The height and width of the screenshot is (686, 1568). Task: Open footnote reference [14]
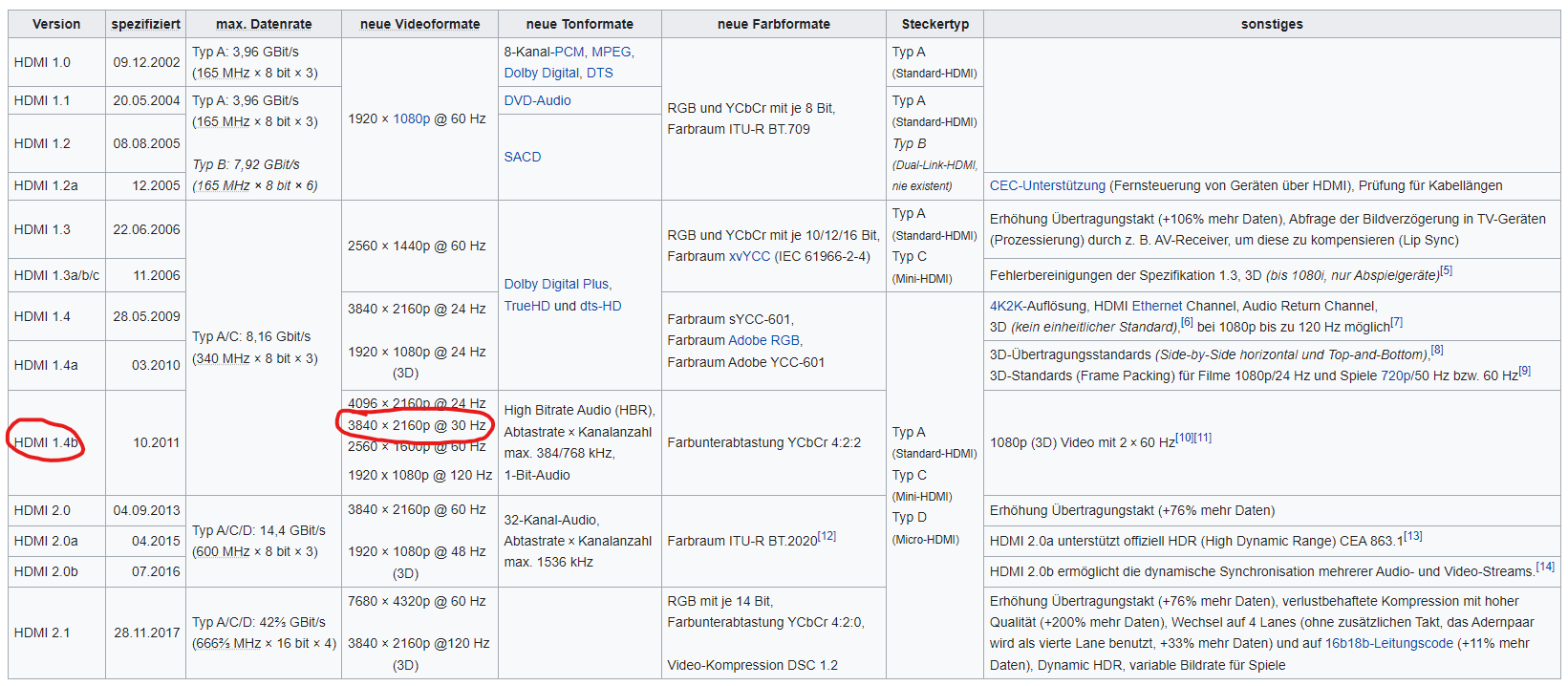(x=1545, y=567)
